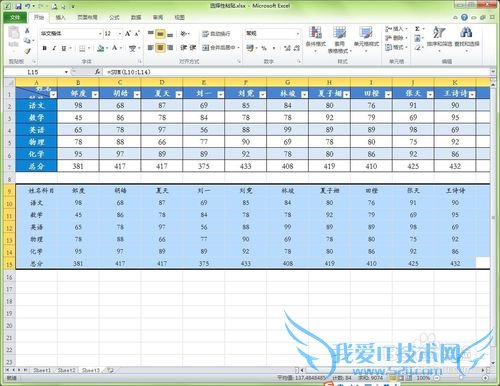Apply comma style

(x=274, y=48)
